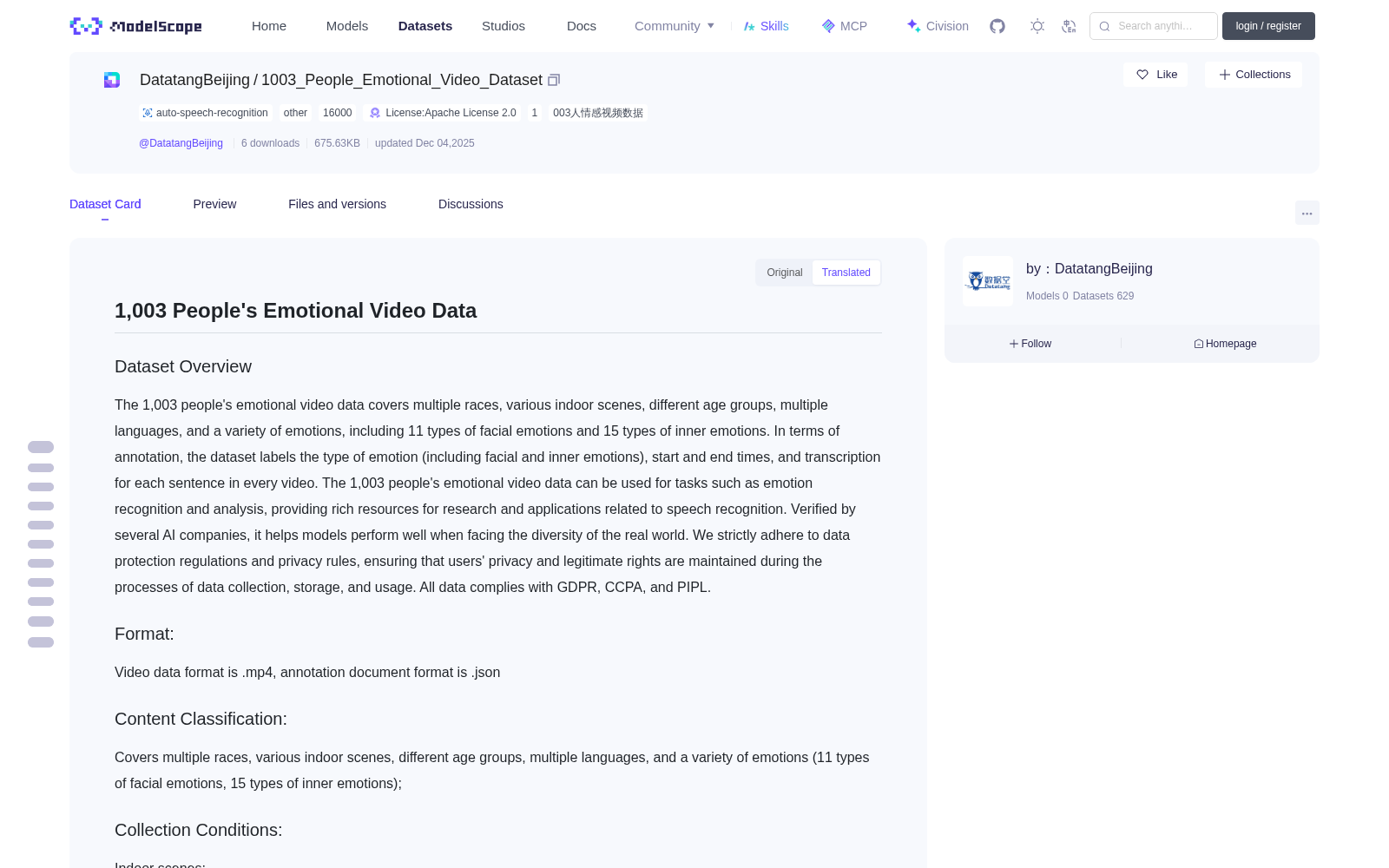Image resolution: width=1389 pixels, height=868 pixels.
Task: Visit the DatatangBeijing Homepage
Action: [1225, 344]
